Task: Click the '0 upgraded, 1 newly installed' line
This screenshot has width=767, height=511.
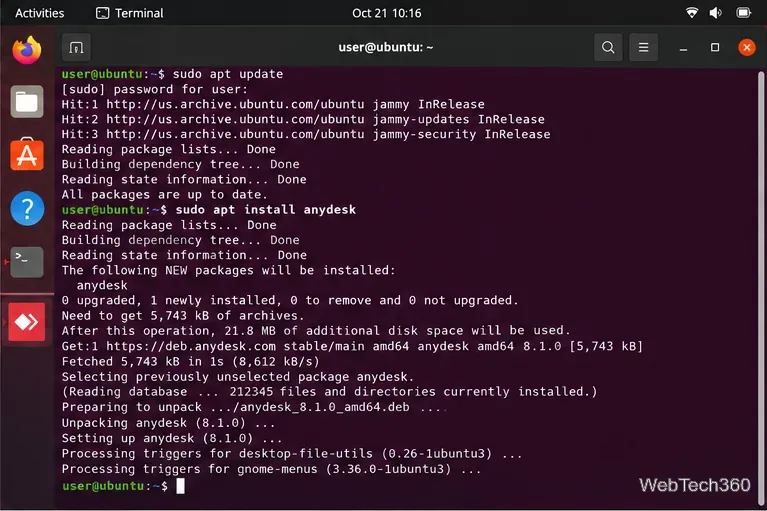Action: (290, 300)
